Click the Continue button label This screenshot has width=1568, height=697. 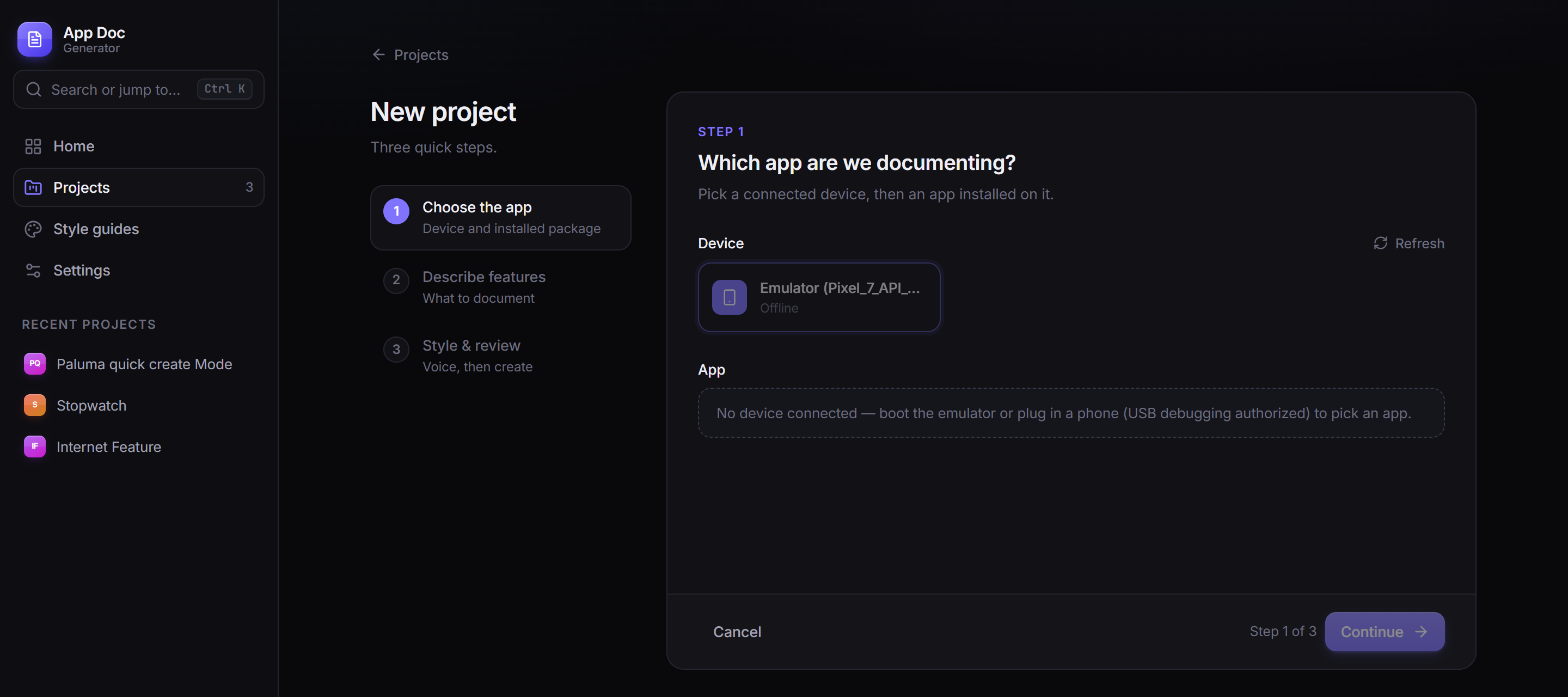[1372, 632]
